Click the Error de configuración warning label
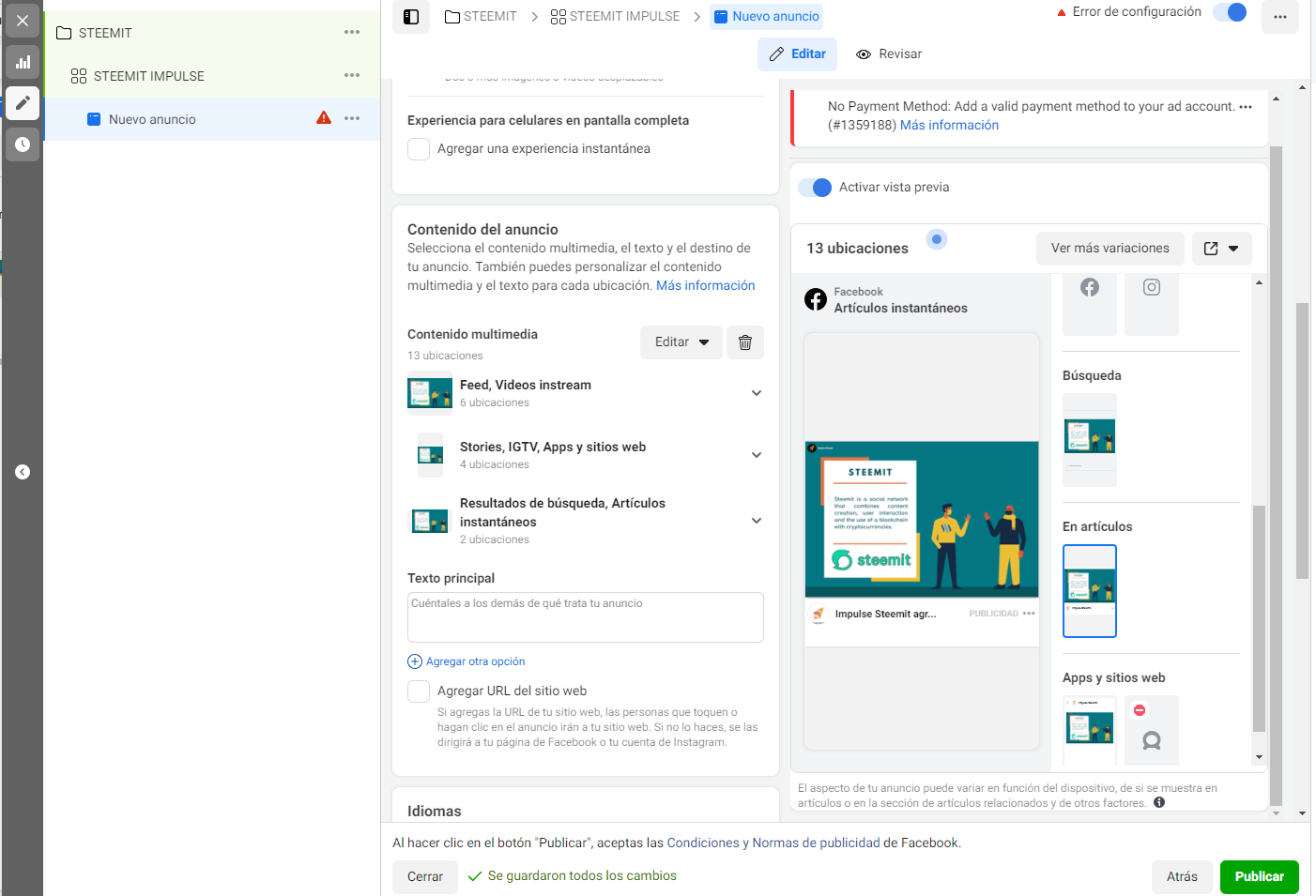The width and height of the screenshot is (1316, 896). click(x=1128, y=12)
